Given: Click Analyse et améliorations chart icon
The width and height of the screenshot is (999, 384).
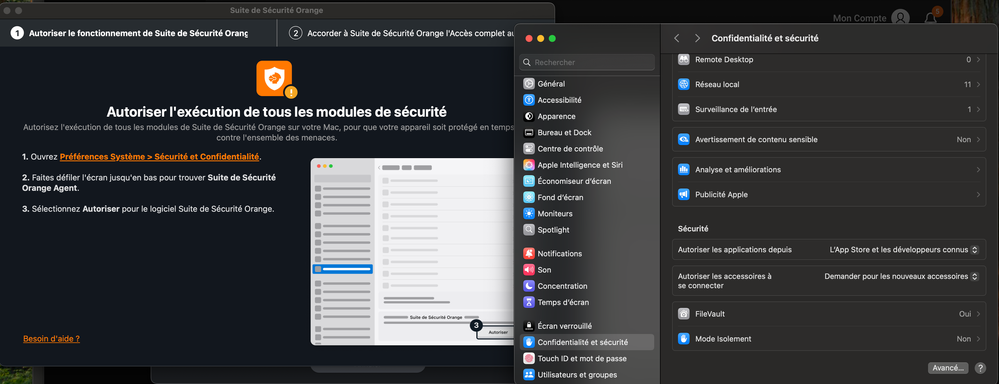Looking at the screenshot, I should 684,169.
